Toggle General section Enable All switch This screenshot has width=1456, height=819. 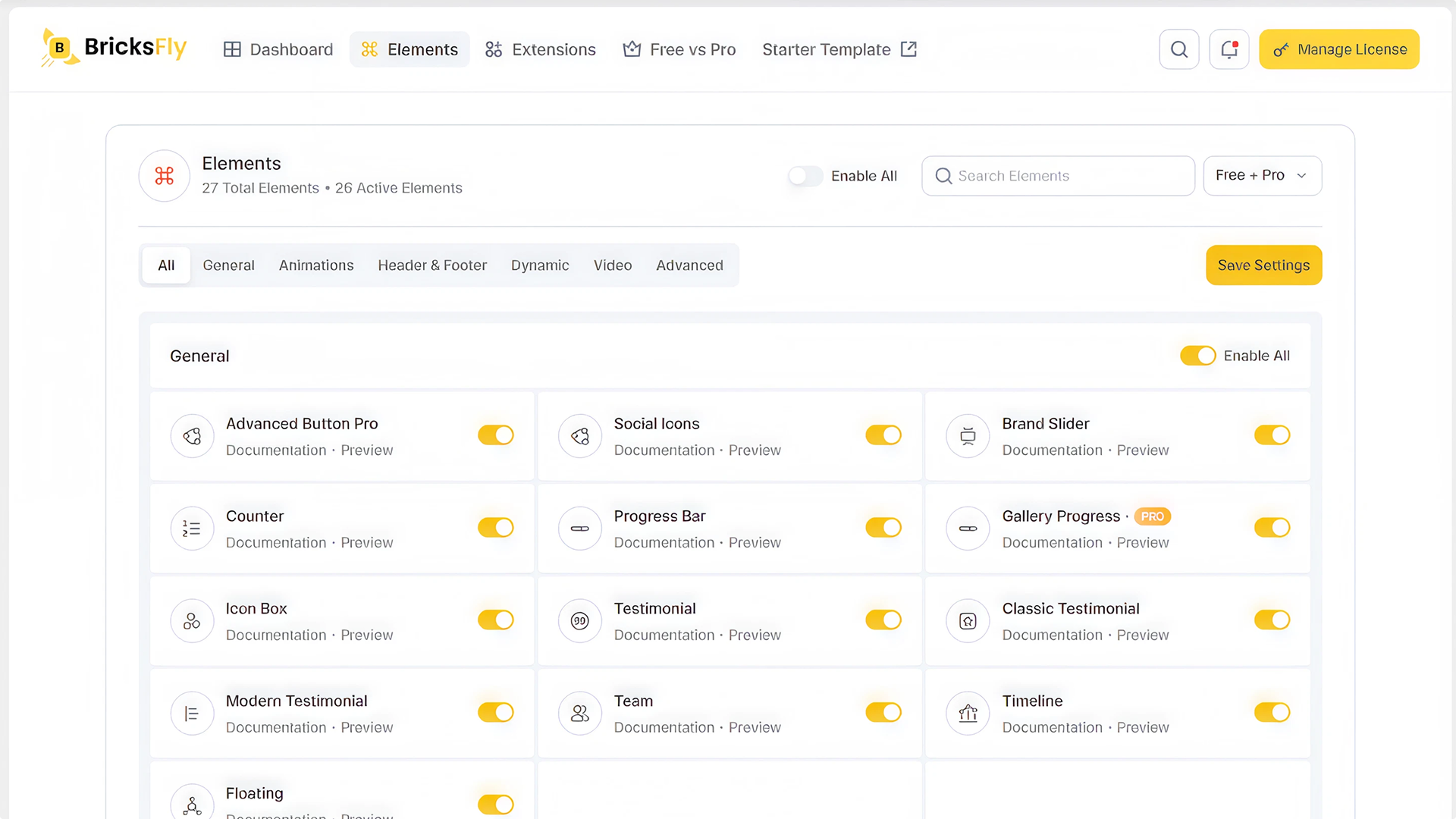tap(1197, 356)
